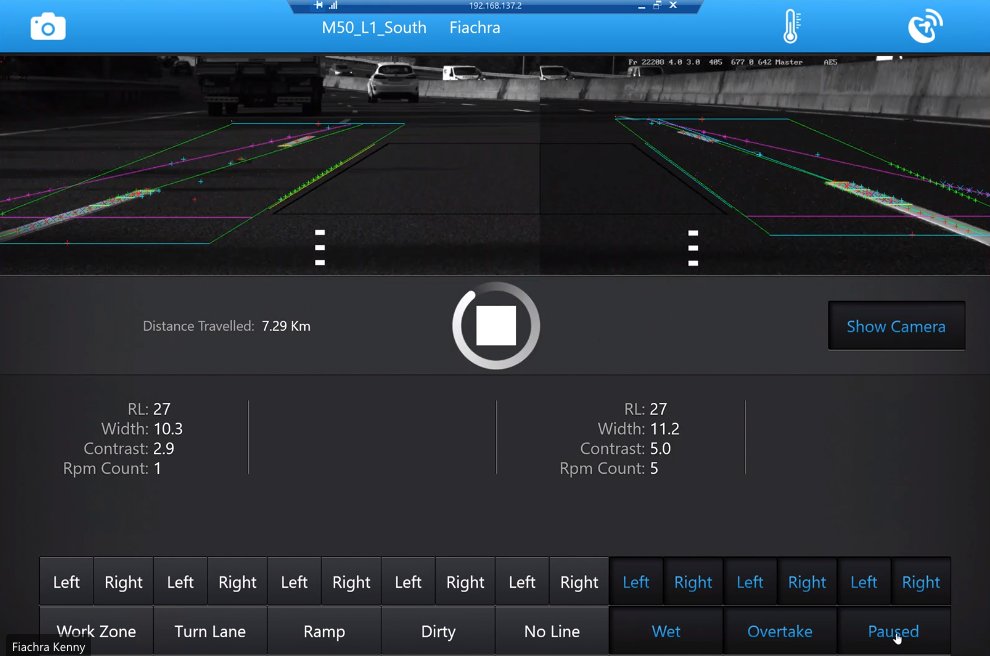Click the Show Camera button
This screenshot has width=990, height=656.
897,326
